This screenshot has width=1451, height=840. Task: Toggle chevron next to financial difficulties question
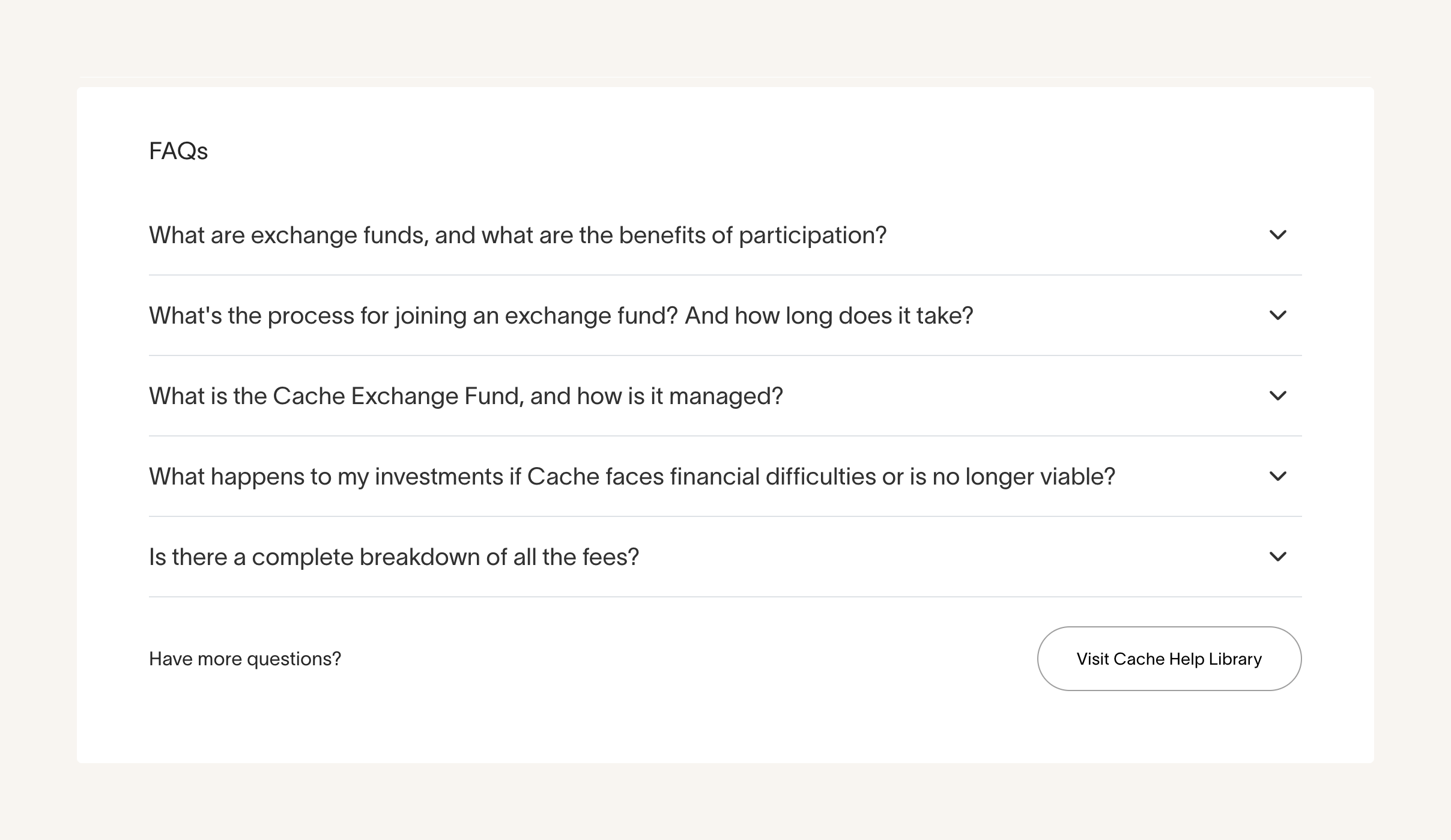(x=1277, y=476)
